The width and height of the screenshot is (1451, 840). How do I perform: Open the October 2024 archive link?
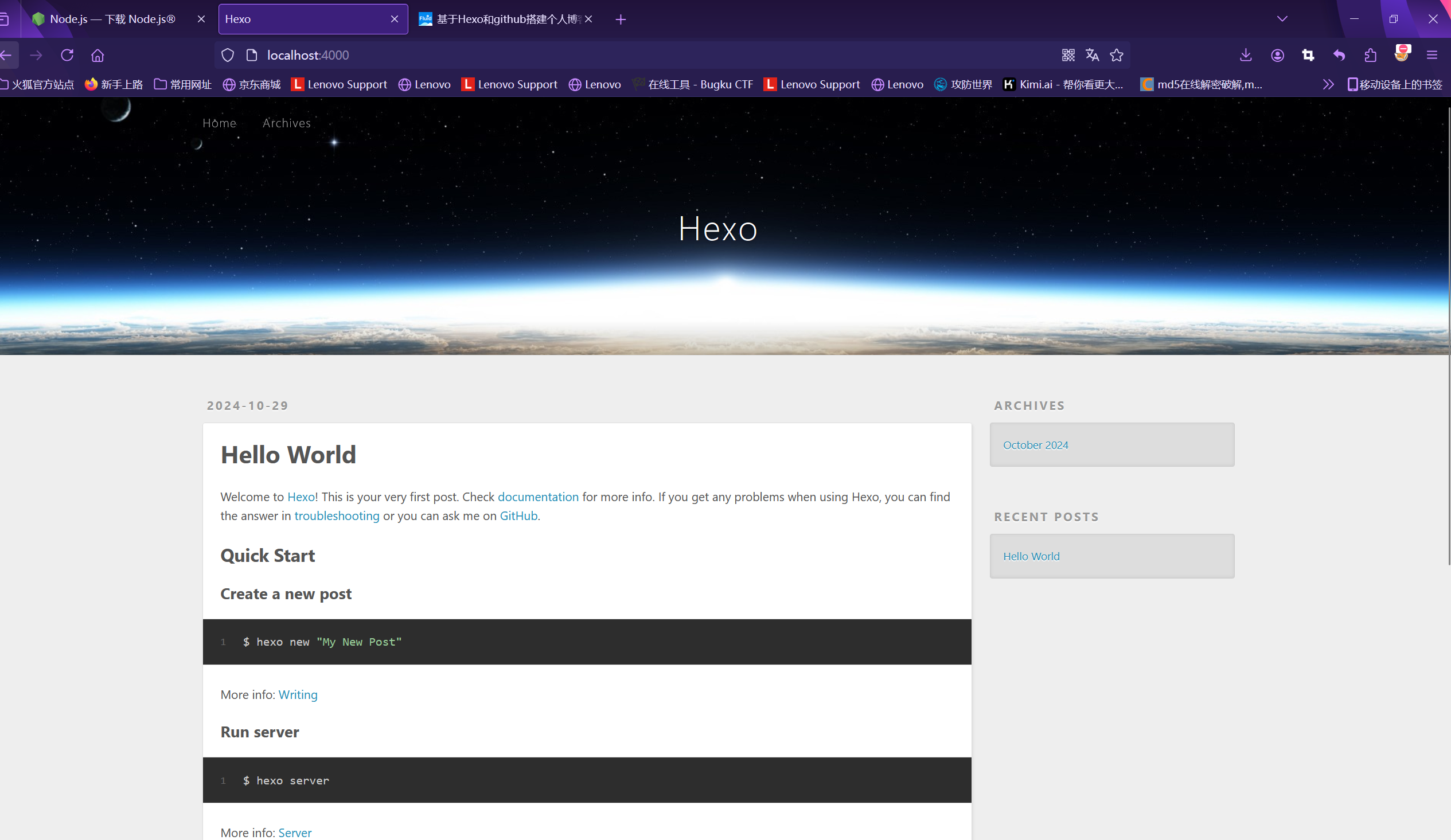click(1035, 445)
